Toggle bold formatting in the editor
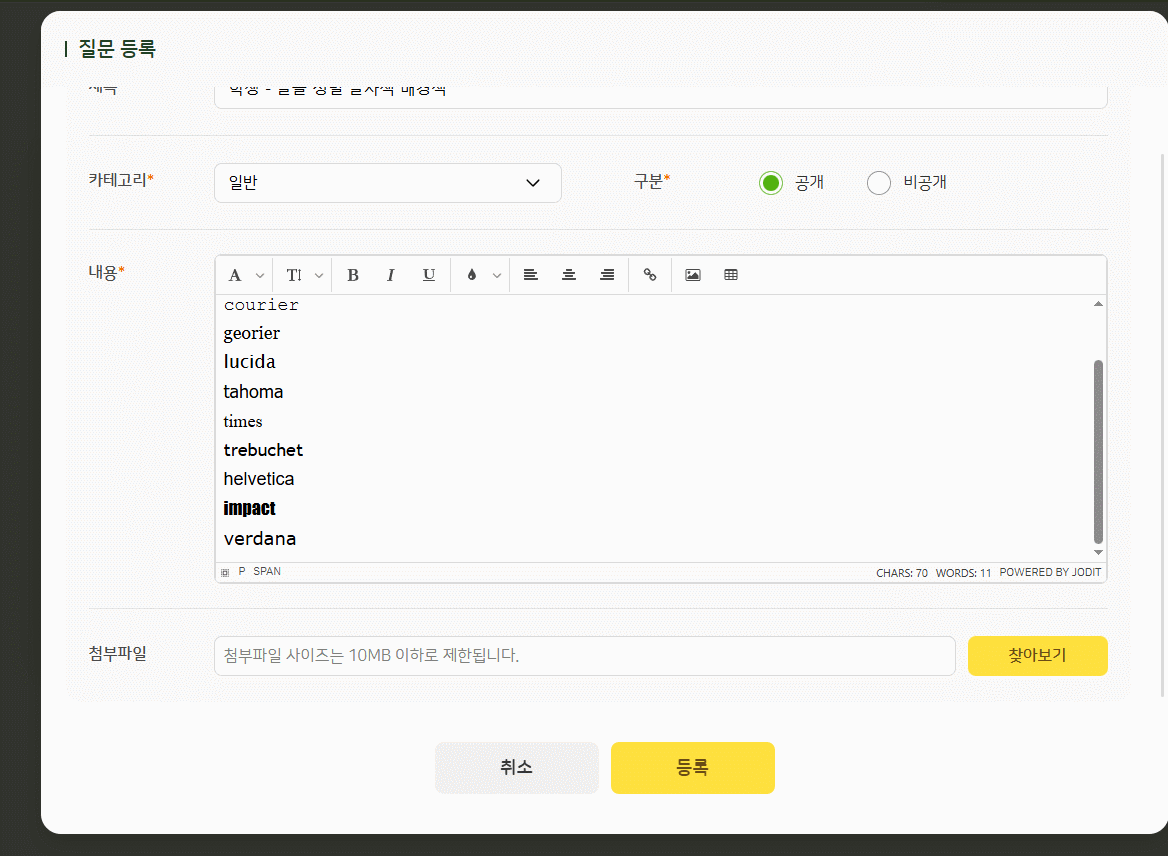This screenshot has width=1168, height=856. pyautogui.click(x=353, y=275)
